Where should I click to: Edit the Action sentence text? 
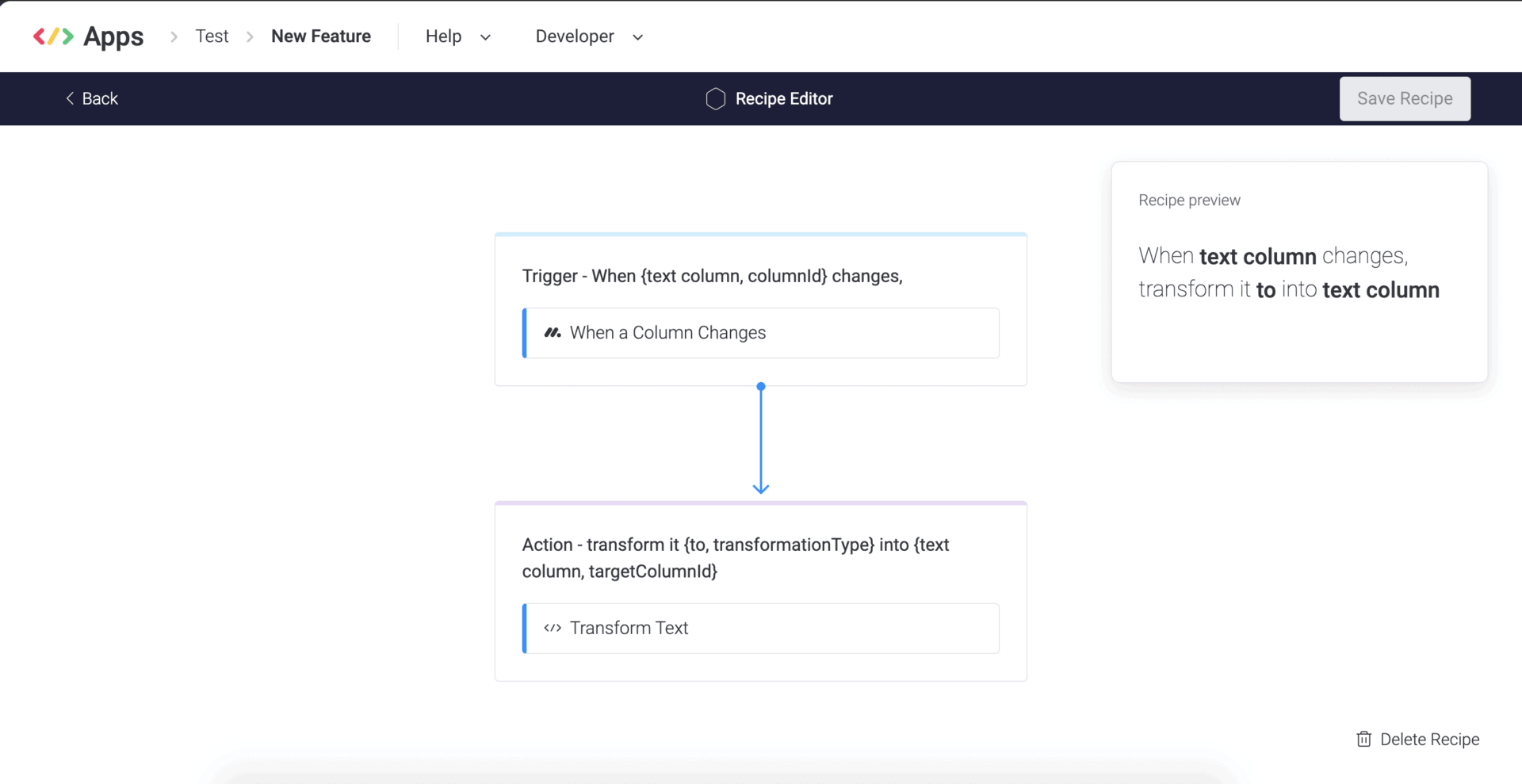pyautogui.click(x=735, y=557)
